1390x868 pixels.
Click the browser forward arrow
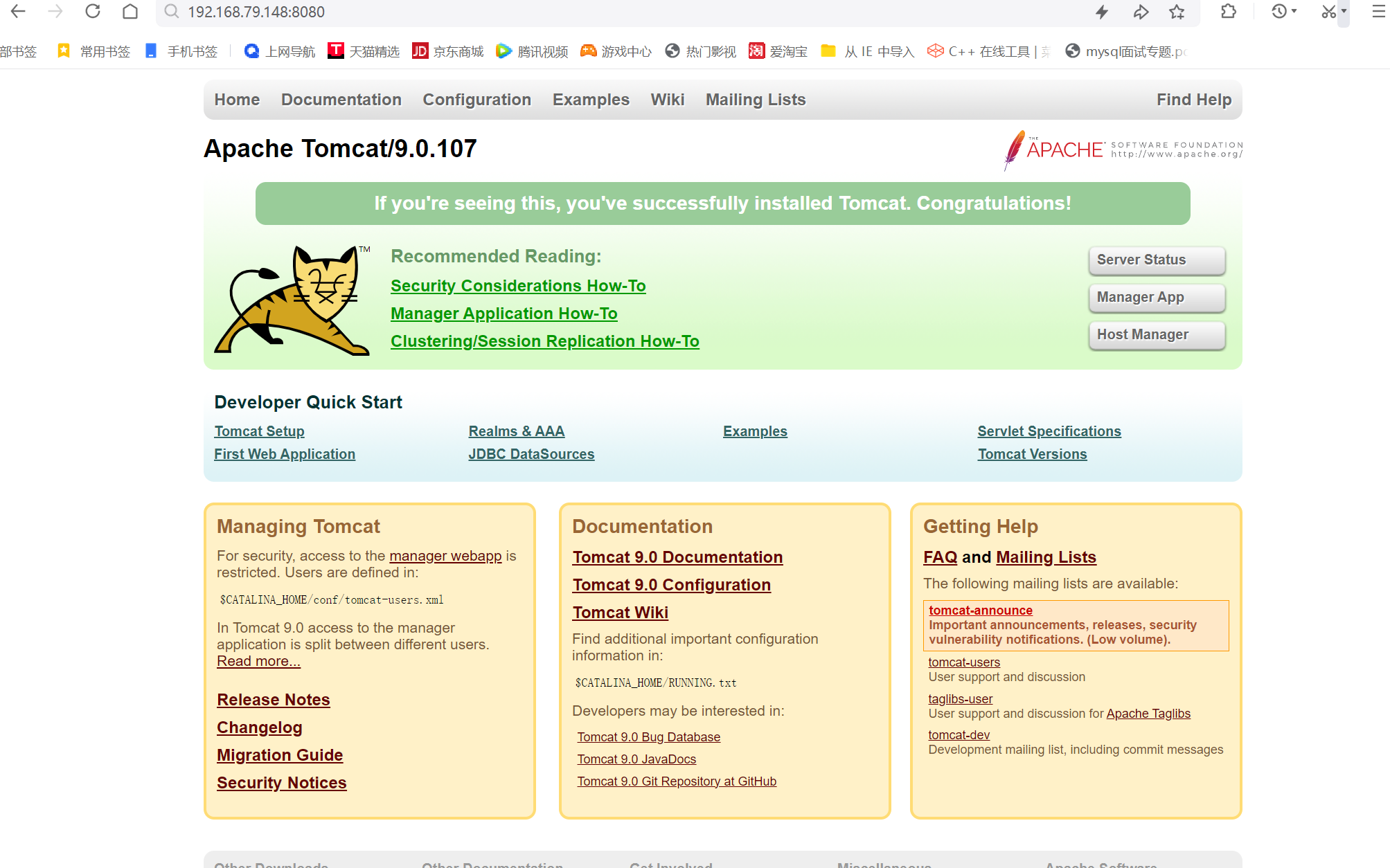click(x=55, y=11)
